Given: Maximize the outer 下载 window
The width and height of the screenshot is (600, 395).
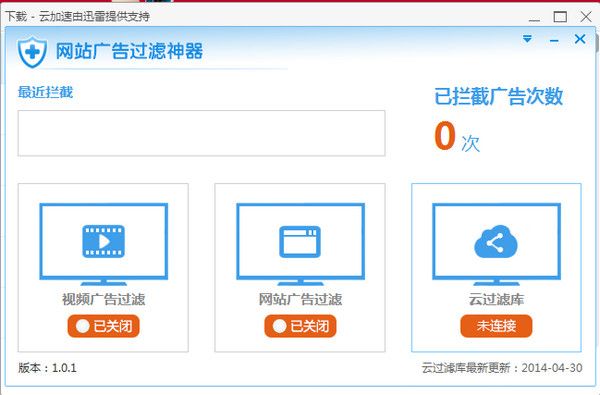Looking at the screenshot, I should tap(560, 17).
